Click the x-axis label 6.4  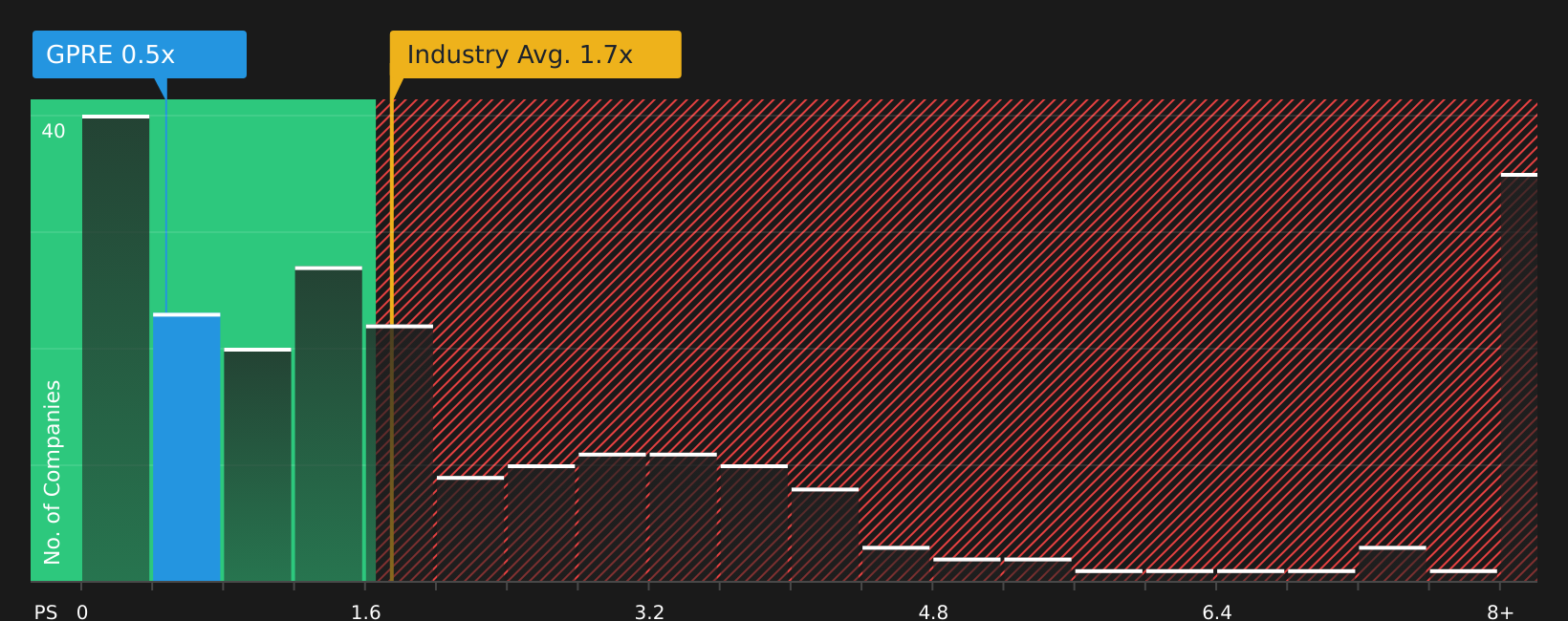click(x=1216, y=612)
